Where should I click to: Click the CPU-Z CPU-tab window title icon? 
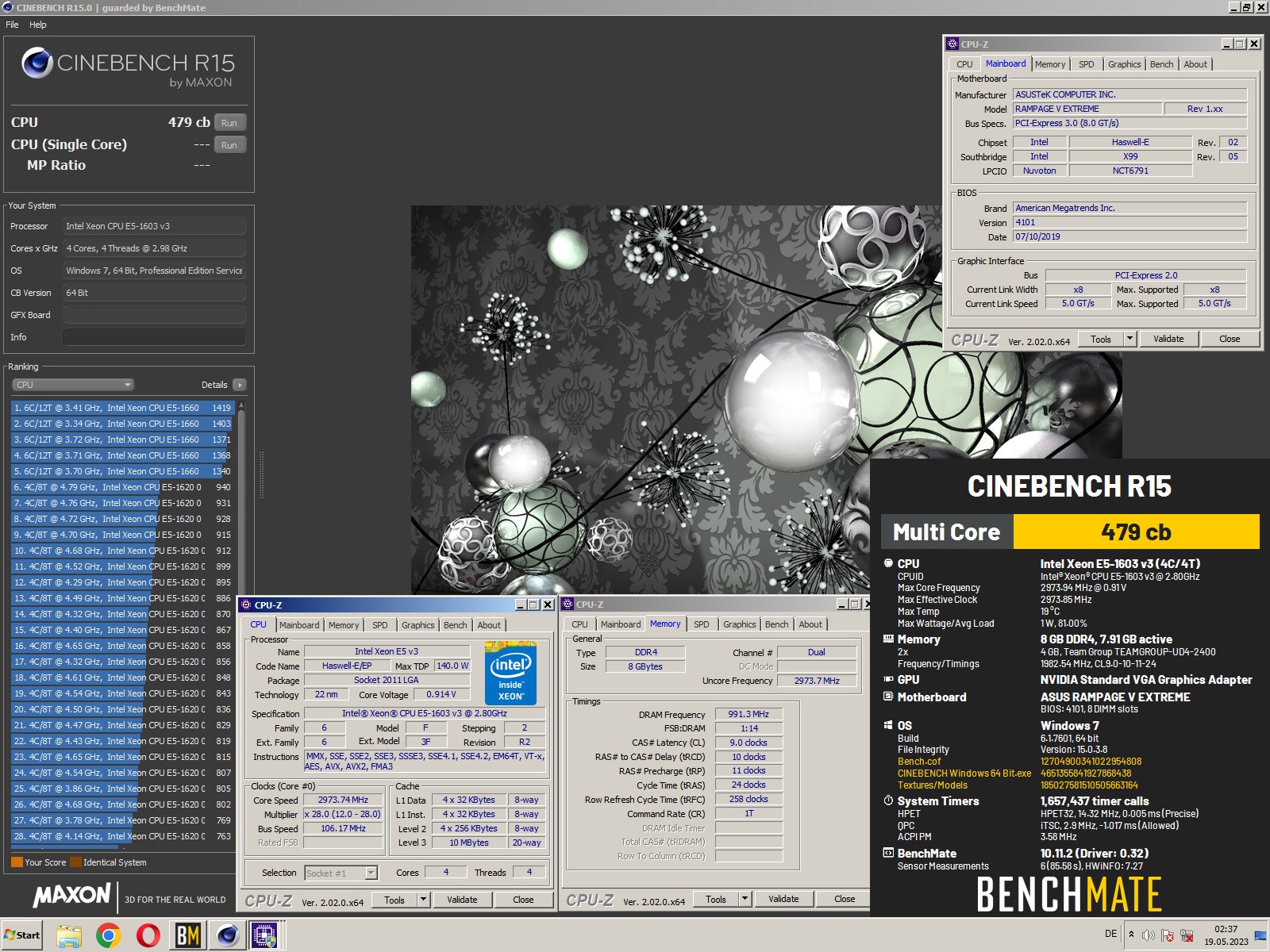(246, 605)
